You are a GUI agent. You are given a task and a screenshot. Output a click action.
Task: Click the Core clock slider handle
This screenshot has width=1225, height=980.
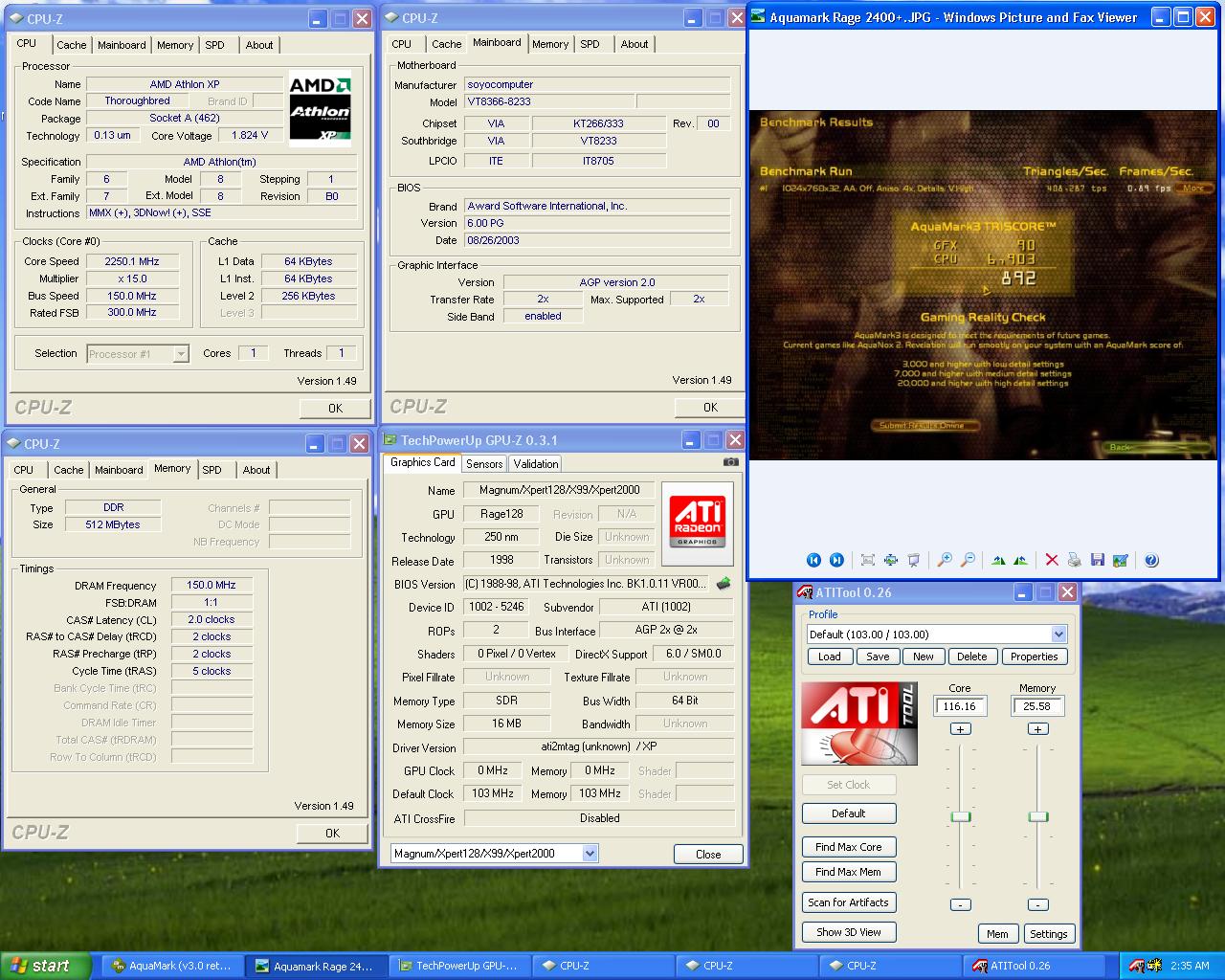coord(961,816)
